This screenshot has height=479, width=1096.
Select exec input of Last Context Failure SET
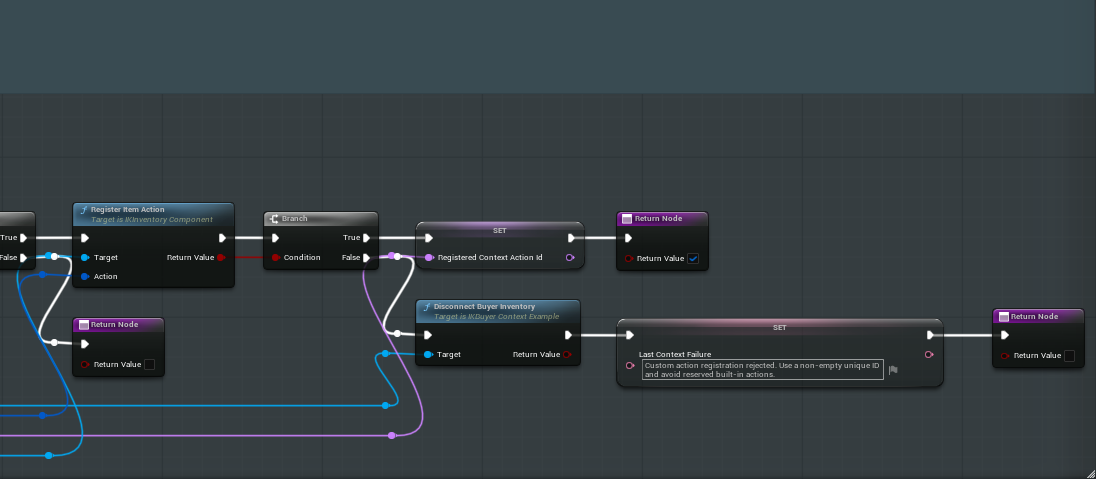[x=630, y=335]
